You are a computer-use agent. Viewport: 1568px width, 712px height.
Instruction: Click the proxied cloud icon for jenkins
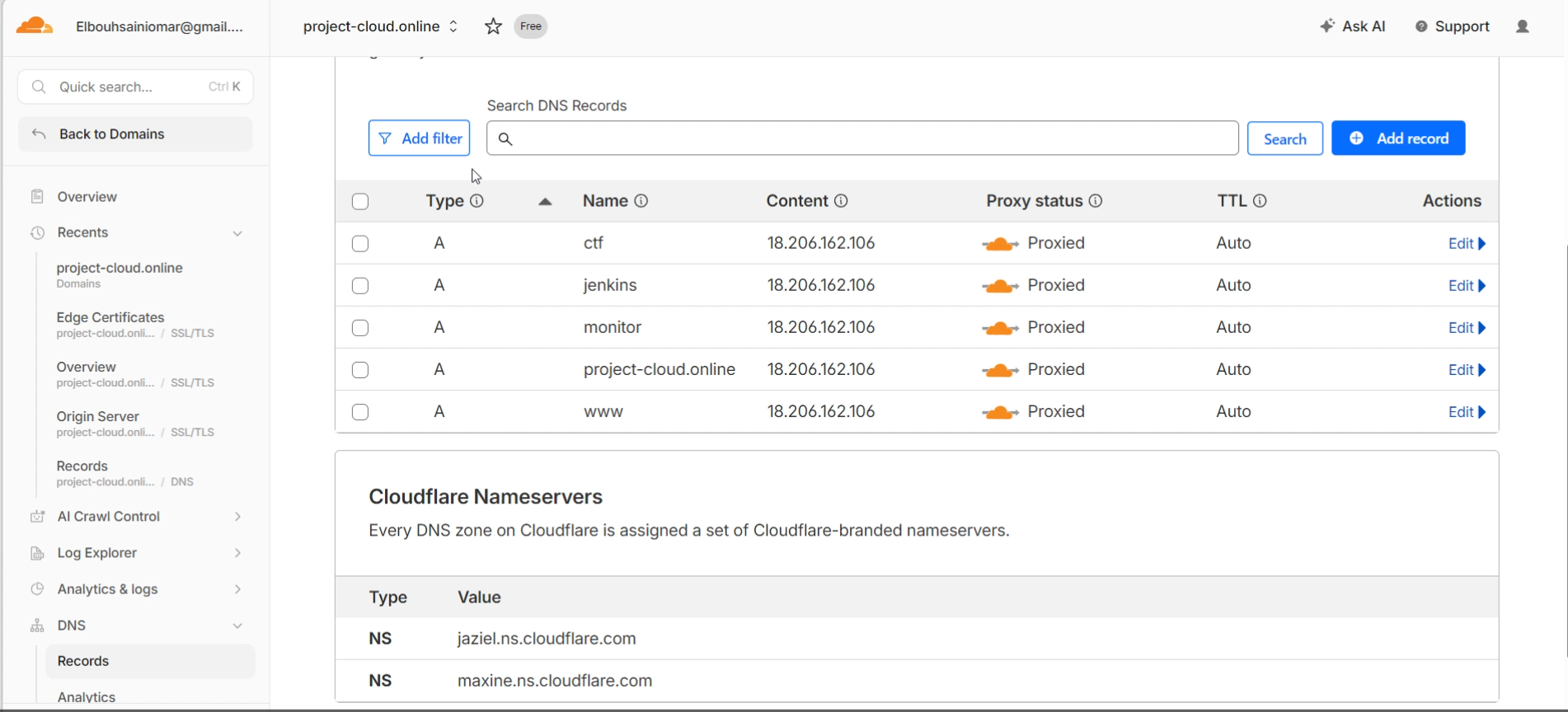[x=1000, y=286]
